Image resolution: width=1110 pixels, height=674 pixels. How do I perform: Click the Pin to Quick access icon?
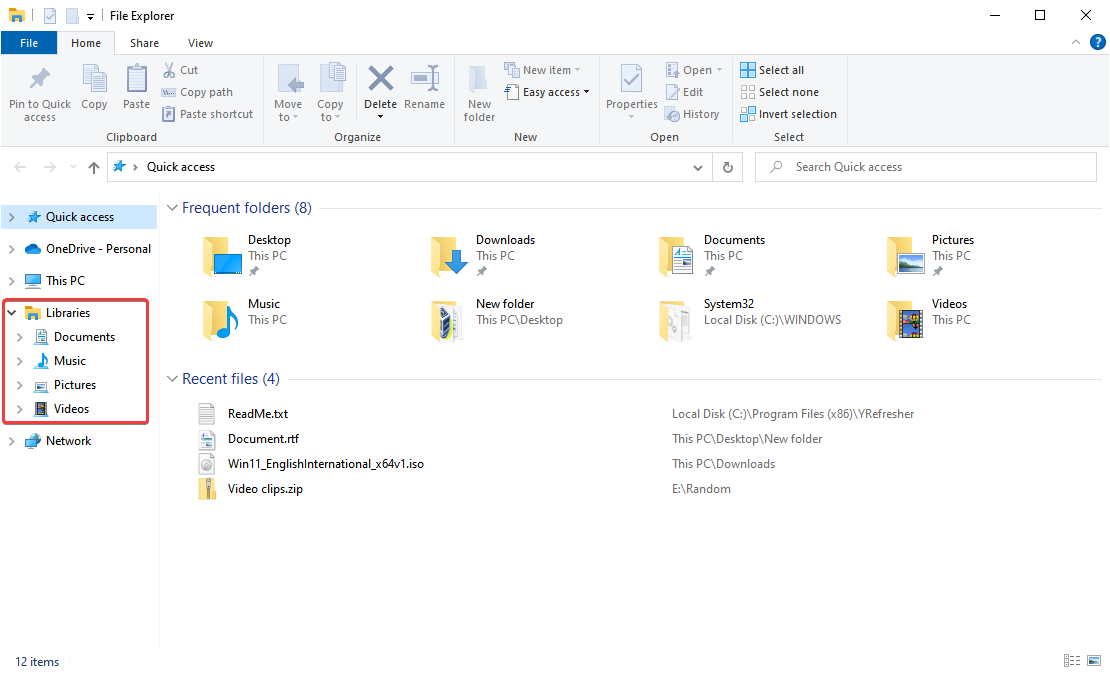40,79
